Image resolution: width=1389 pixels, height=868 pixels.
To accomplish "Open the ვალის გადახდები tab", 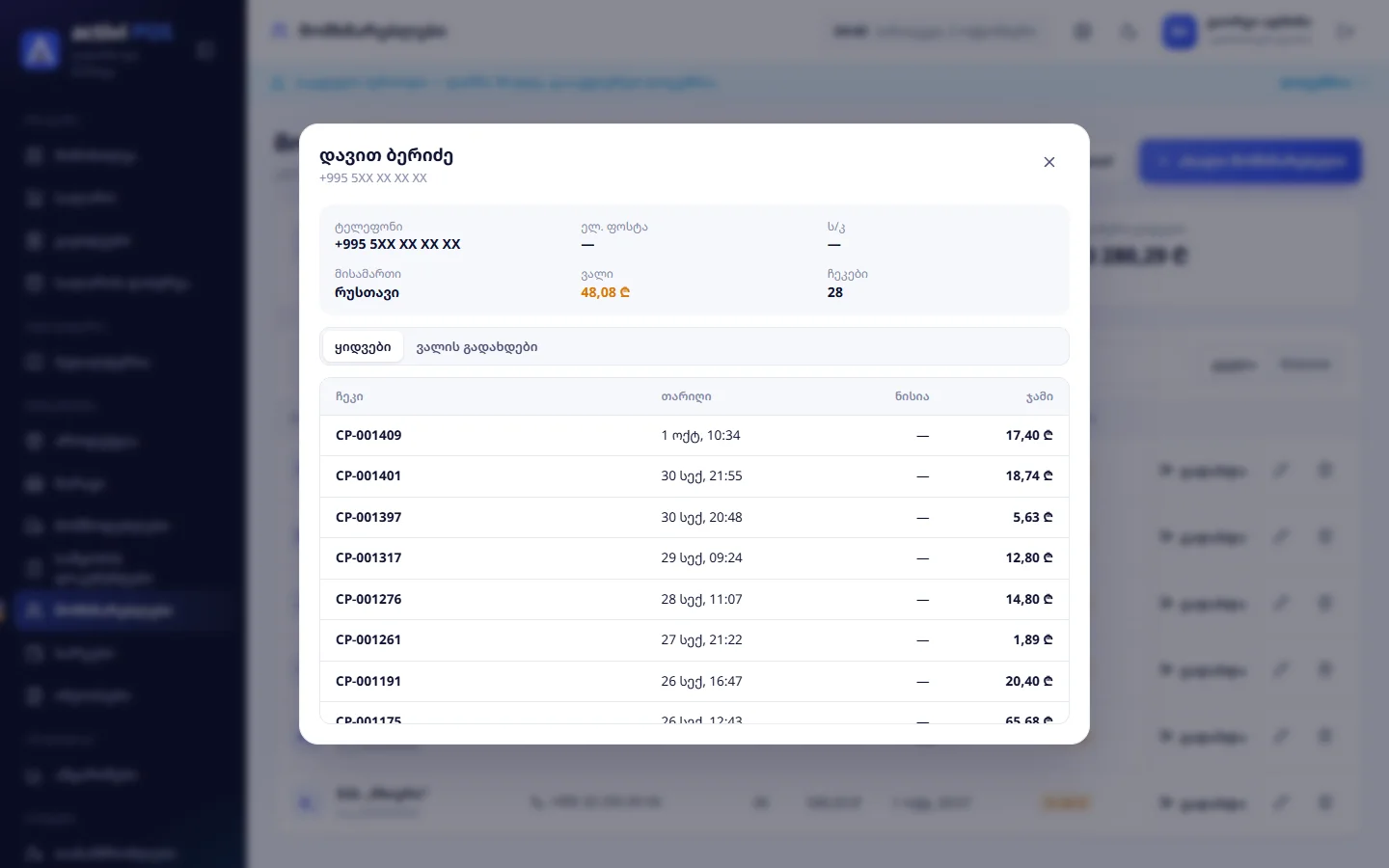I will click(477, 346).
